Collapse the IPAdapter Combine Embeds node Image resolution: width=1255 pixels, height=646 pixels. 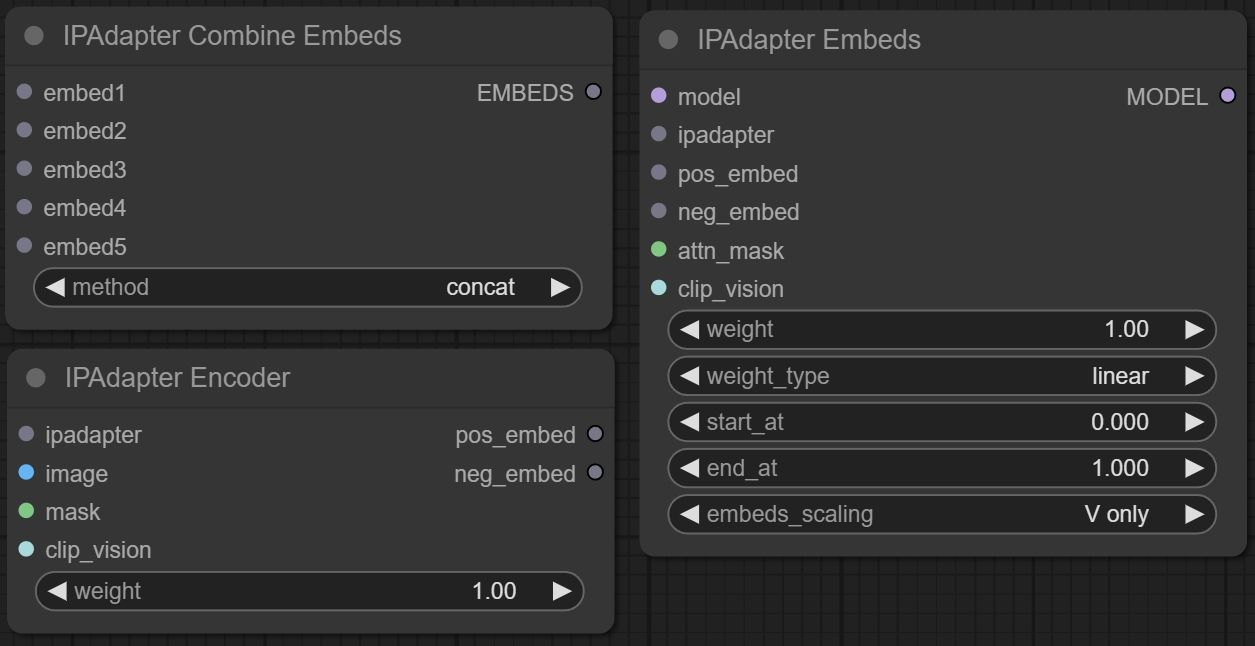coord(34,36)
